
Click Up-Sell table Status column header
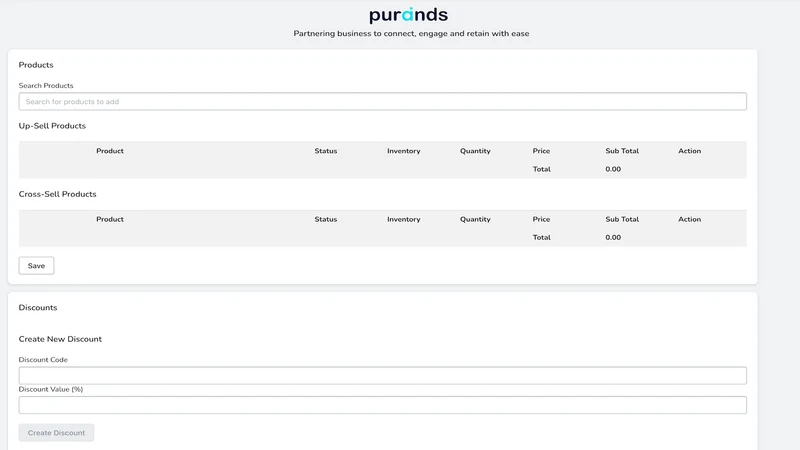(326, 151)
